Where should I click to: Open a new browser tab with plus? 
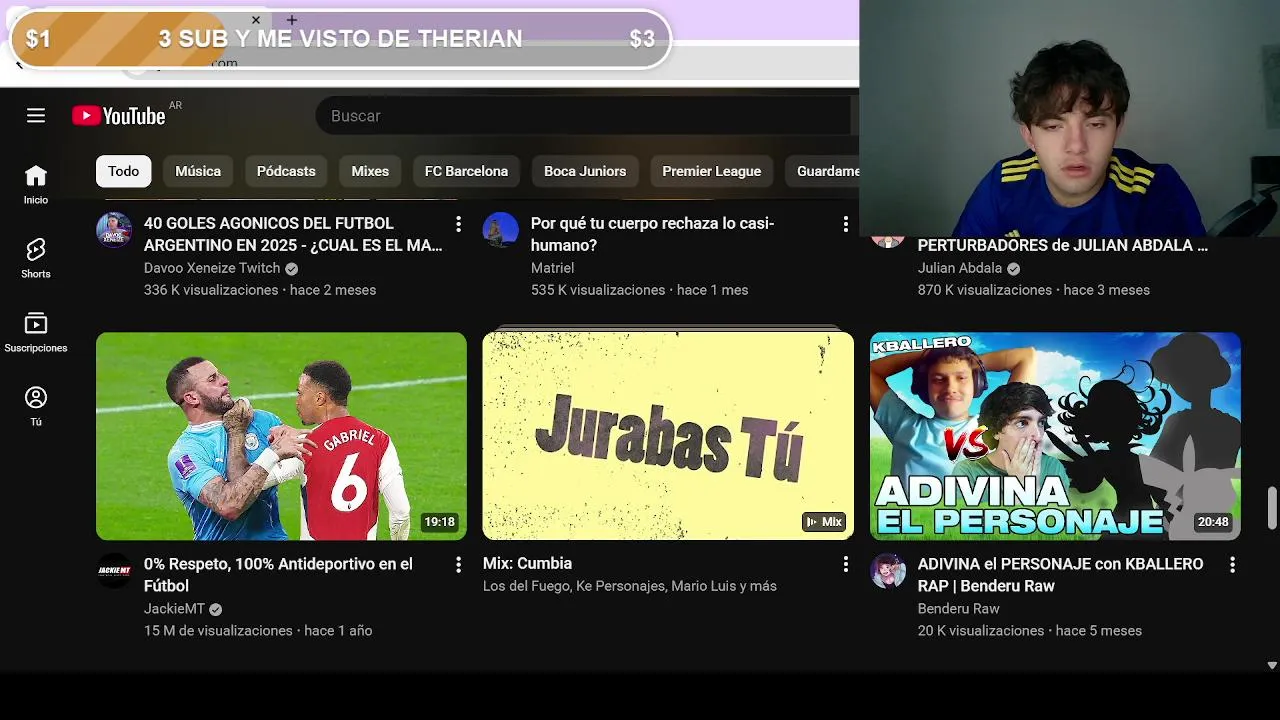pos(292,20)
